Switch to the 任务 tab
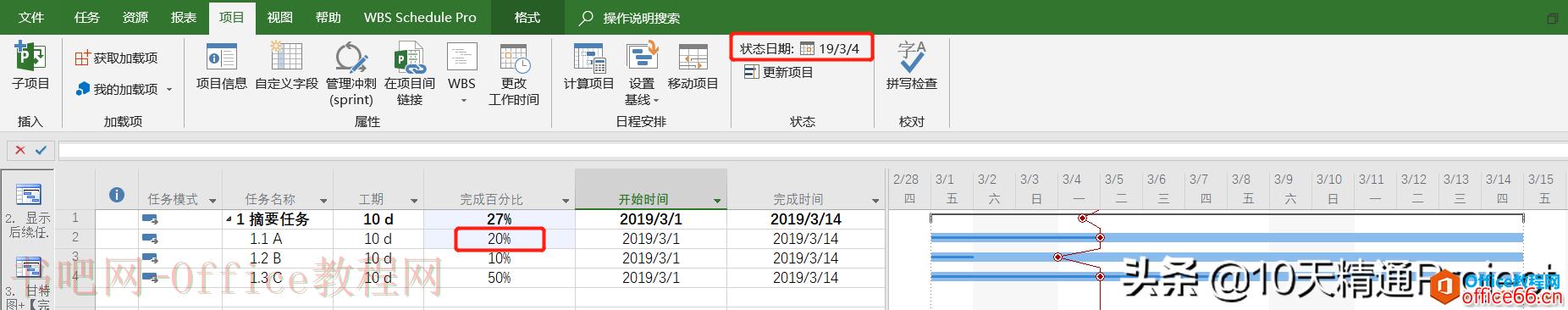This screenshot has height=310, width=1568. (86, 17)
